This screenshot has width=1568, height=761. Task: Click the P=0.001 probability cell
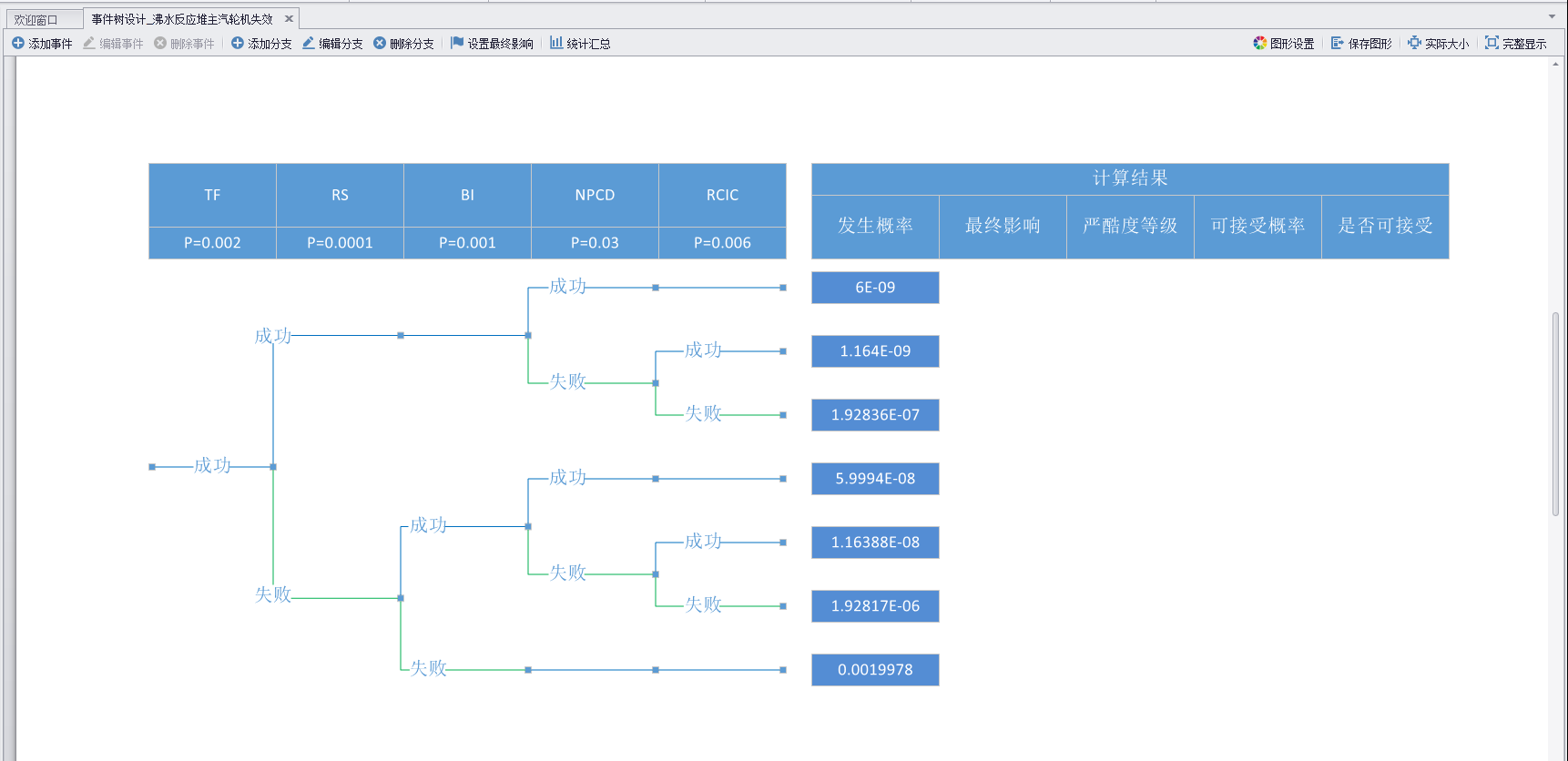pos(467,243)
